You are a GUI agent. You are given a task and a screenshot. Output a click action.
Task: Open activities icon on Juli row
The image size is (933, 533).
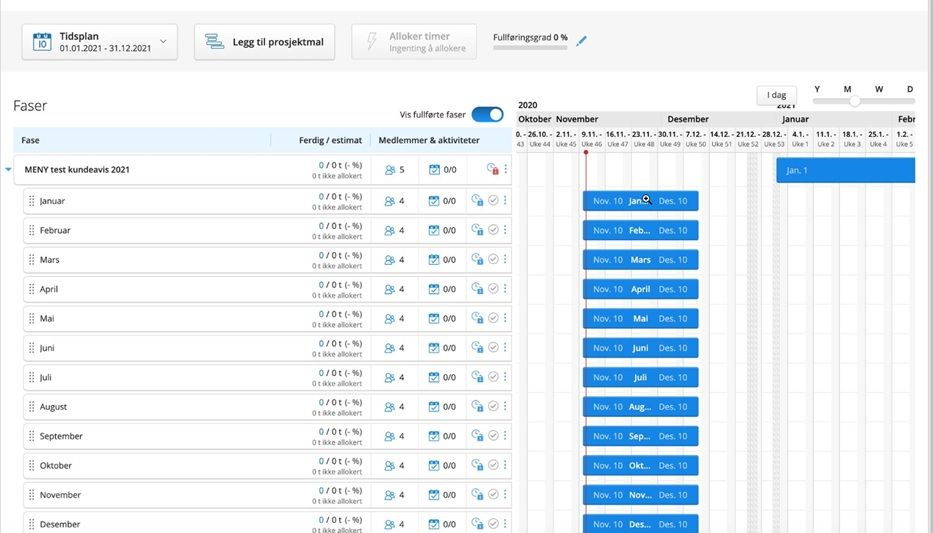click(x=434, y=378)
